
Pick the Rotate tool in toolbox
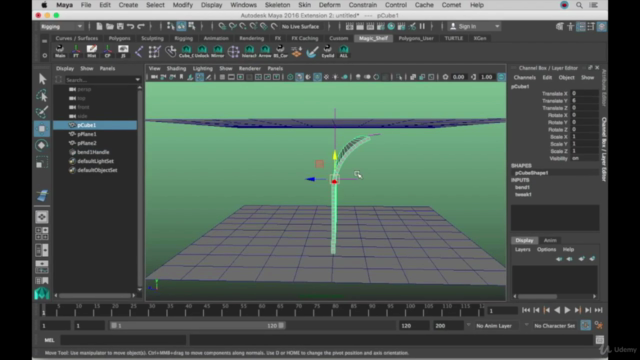click(42, 145)
